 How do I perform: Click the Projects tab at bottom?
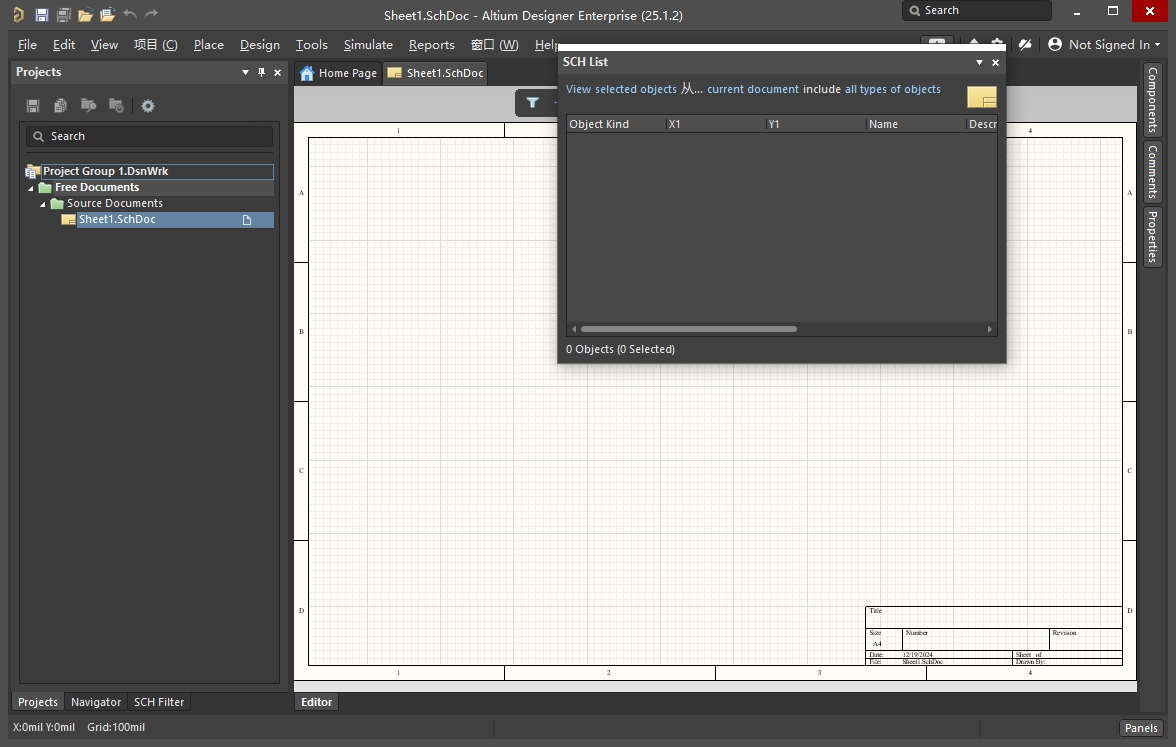click(x=38, y=702)
